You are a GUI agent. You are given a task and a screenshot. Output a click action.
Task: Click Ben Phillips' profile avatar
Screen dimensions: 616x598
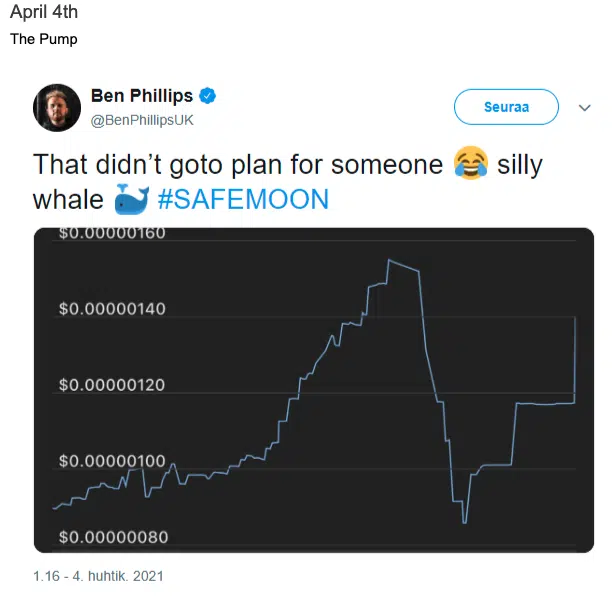pyautogui.click(x=59, y=107)
